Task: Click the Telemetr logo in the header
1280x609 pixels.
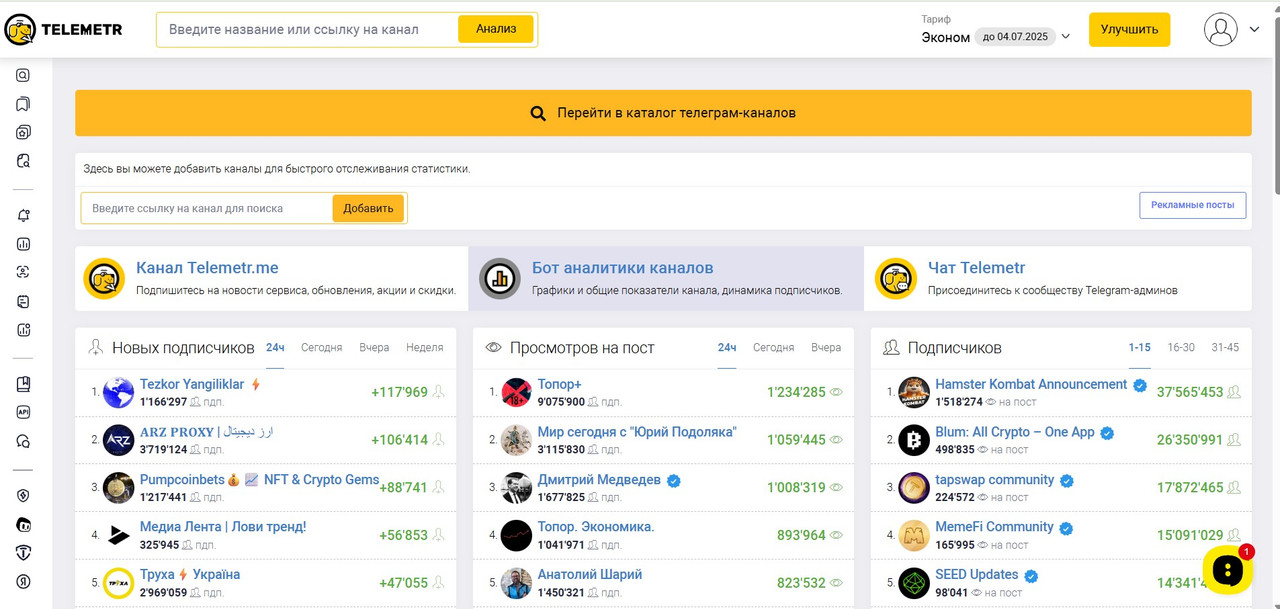Action: coord(64,30)
